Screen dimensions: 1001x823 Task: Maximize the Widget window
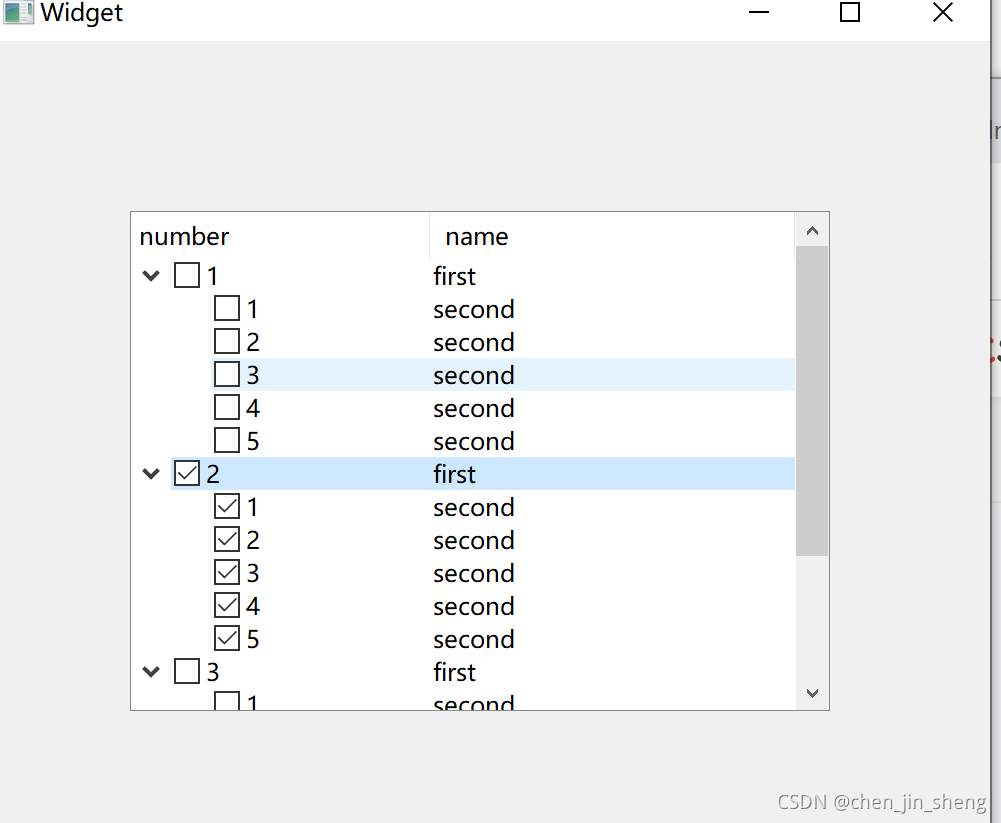[850, 12]
